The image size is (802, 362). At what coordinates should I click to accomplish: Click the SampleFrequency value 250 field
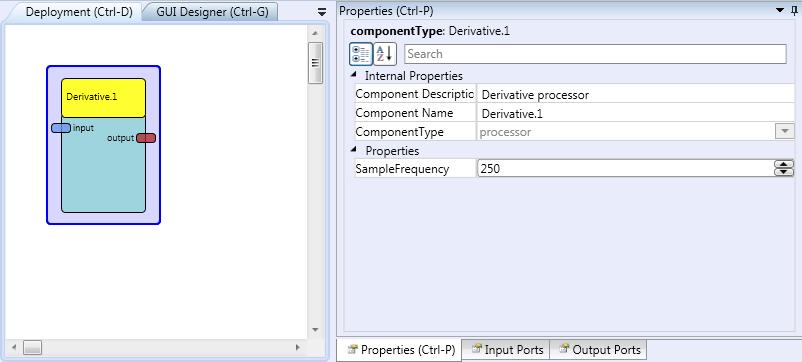626,169
